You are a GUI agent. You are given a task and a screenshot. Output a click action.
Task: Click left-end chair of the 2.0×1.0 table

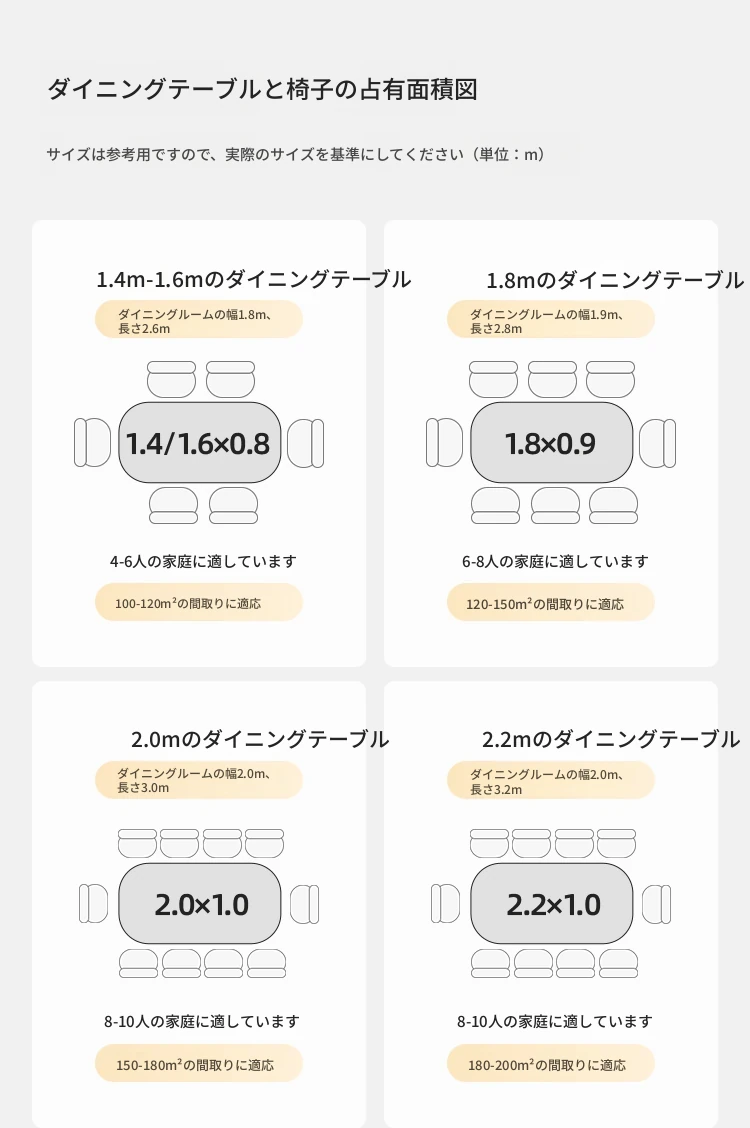pyautogui.click(x=93, y=904)
